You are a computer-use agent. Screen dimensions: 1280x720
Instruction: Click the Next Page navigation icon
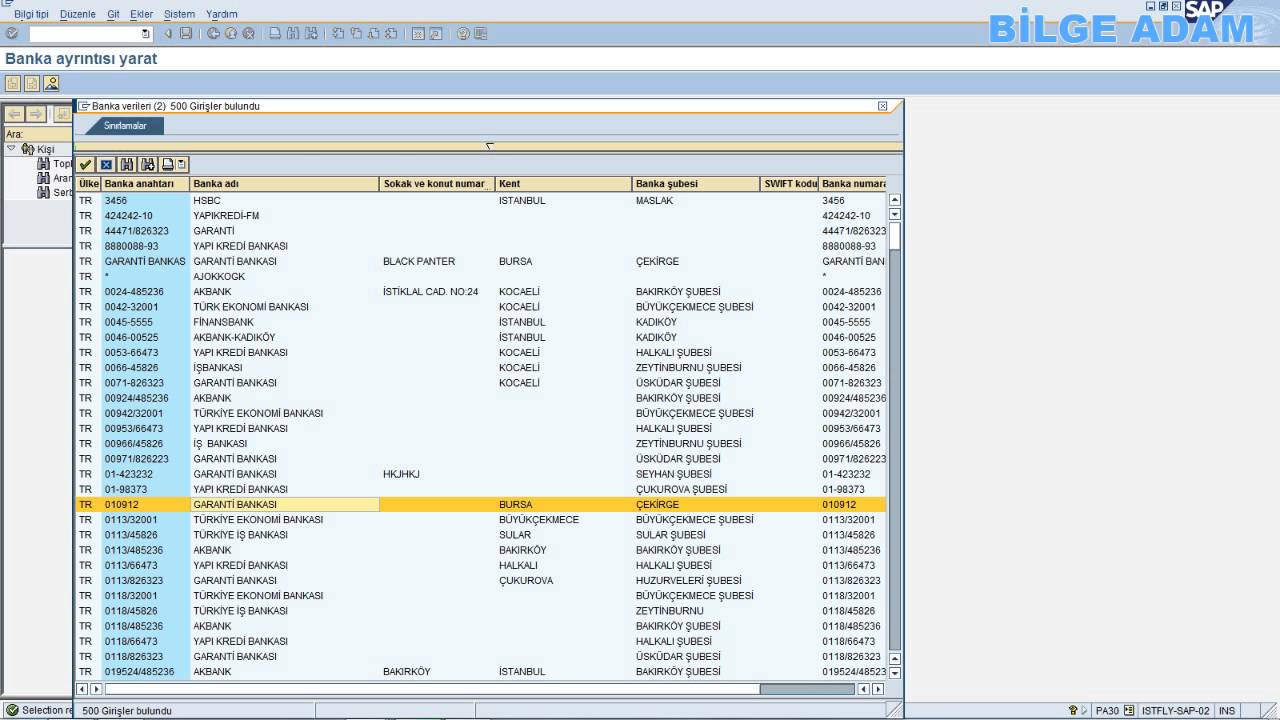point(373,34)
